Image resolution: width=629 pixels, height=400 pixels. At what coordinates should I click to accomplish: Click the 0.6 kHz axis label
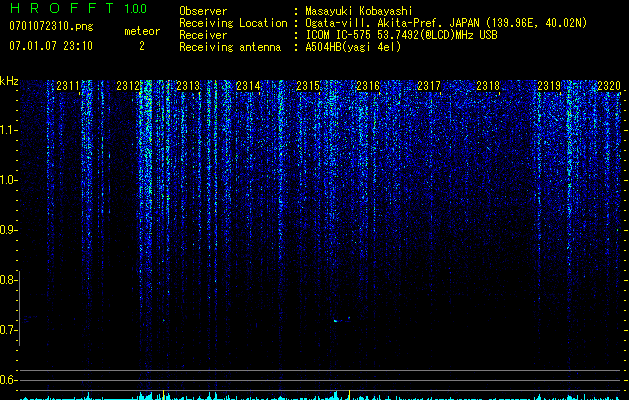[8, 380]
